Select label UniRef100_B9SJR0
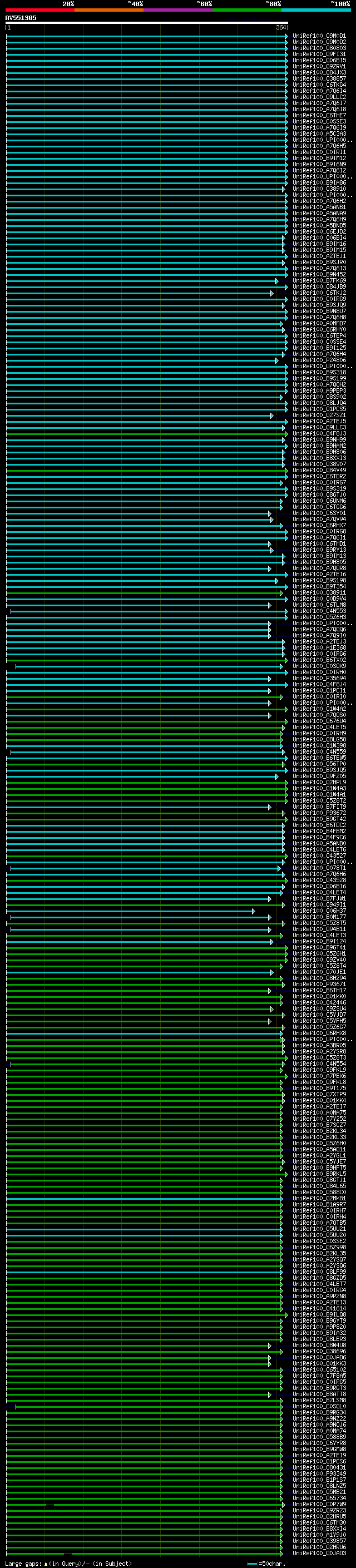The width and height of the screenshot is (356, 1568). pyautogui.click(x=319, y=263)
